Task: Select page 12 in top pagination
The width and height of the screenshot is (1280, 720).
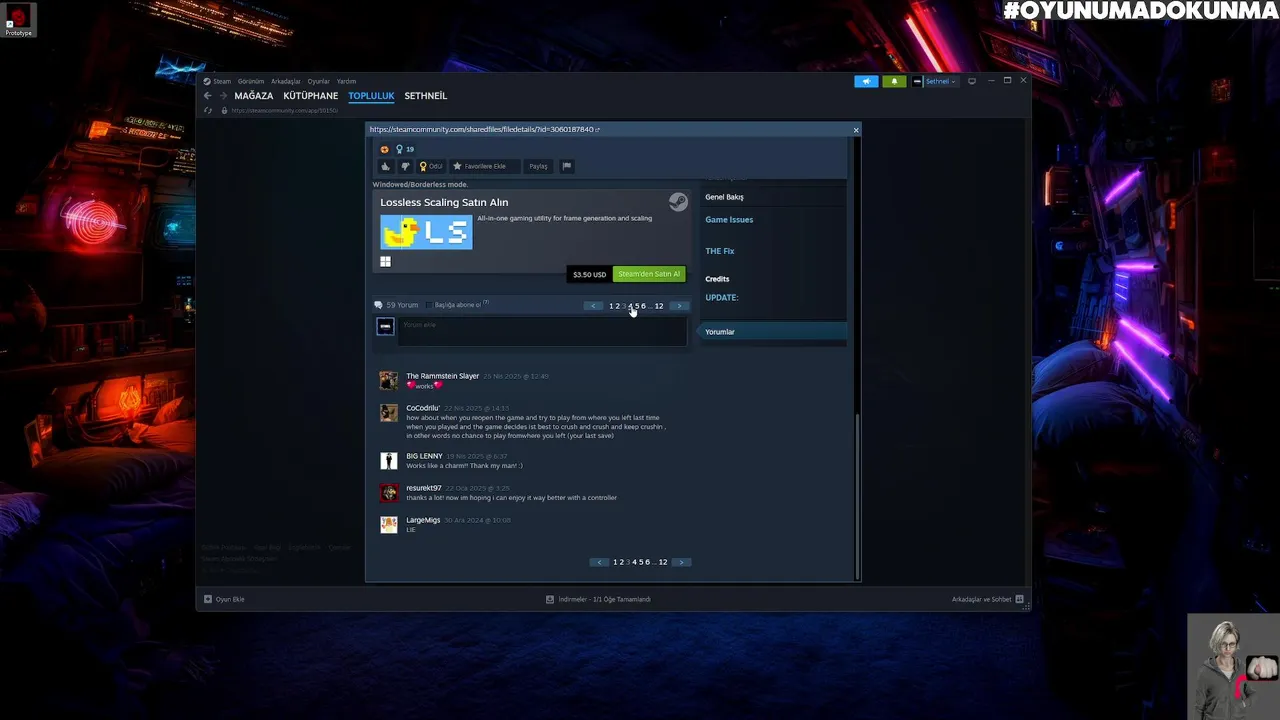Action: coord(658,306)
